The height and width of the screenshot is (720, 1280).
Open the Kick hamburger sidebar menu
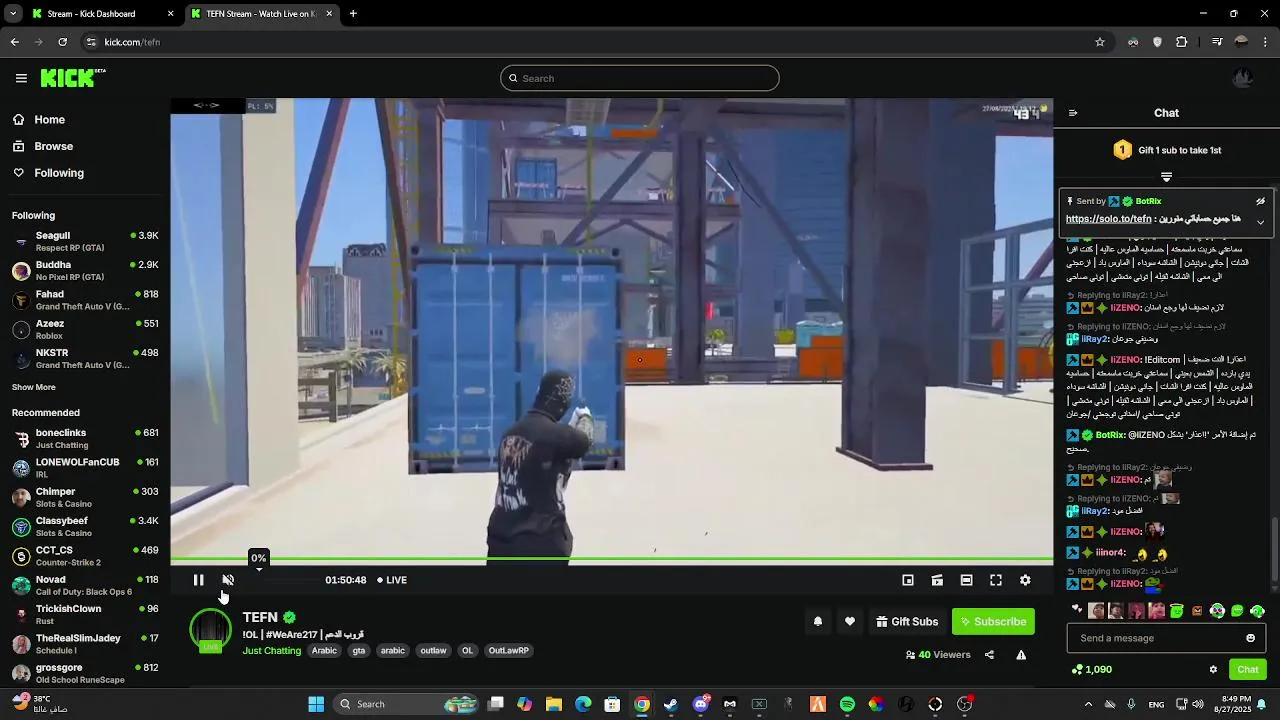pos(21,78)
